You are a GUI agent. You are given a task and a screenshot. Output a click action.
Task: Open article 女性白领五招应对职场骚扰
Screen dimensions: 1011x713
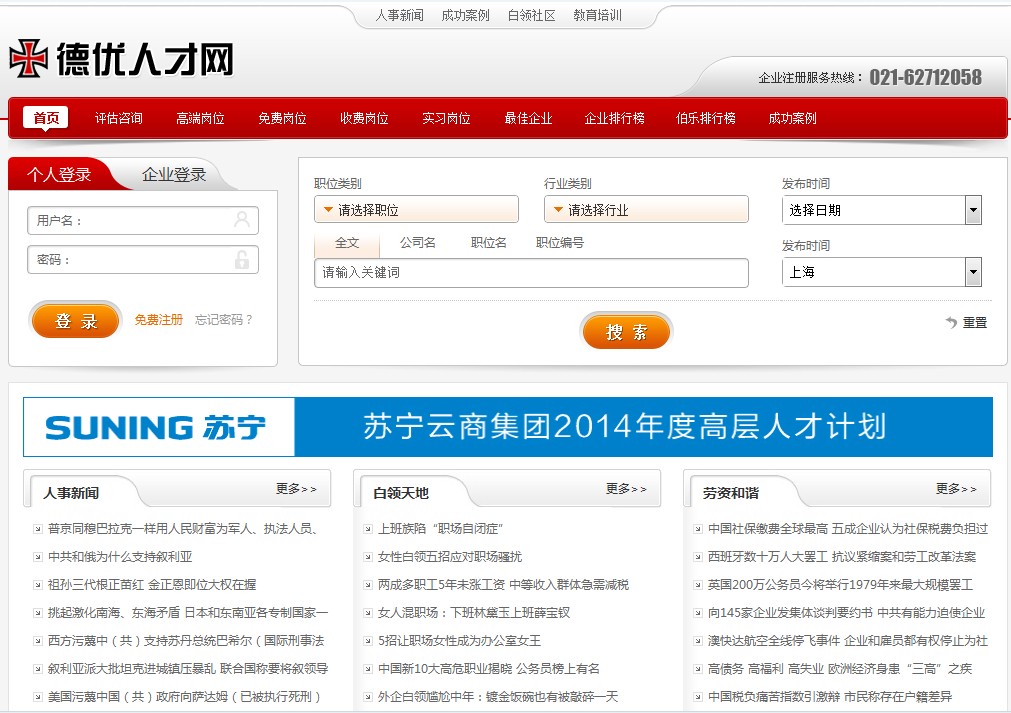pyautogui.click(x=450, y=556)
